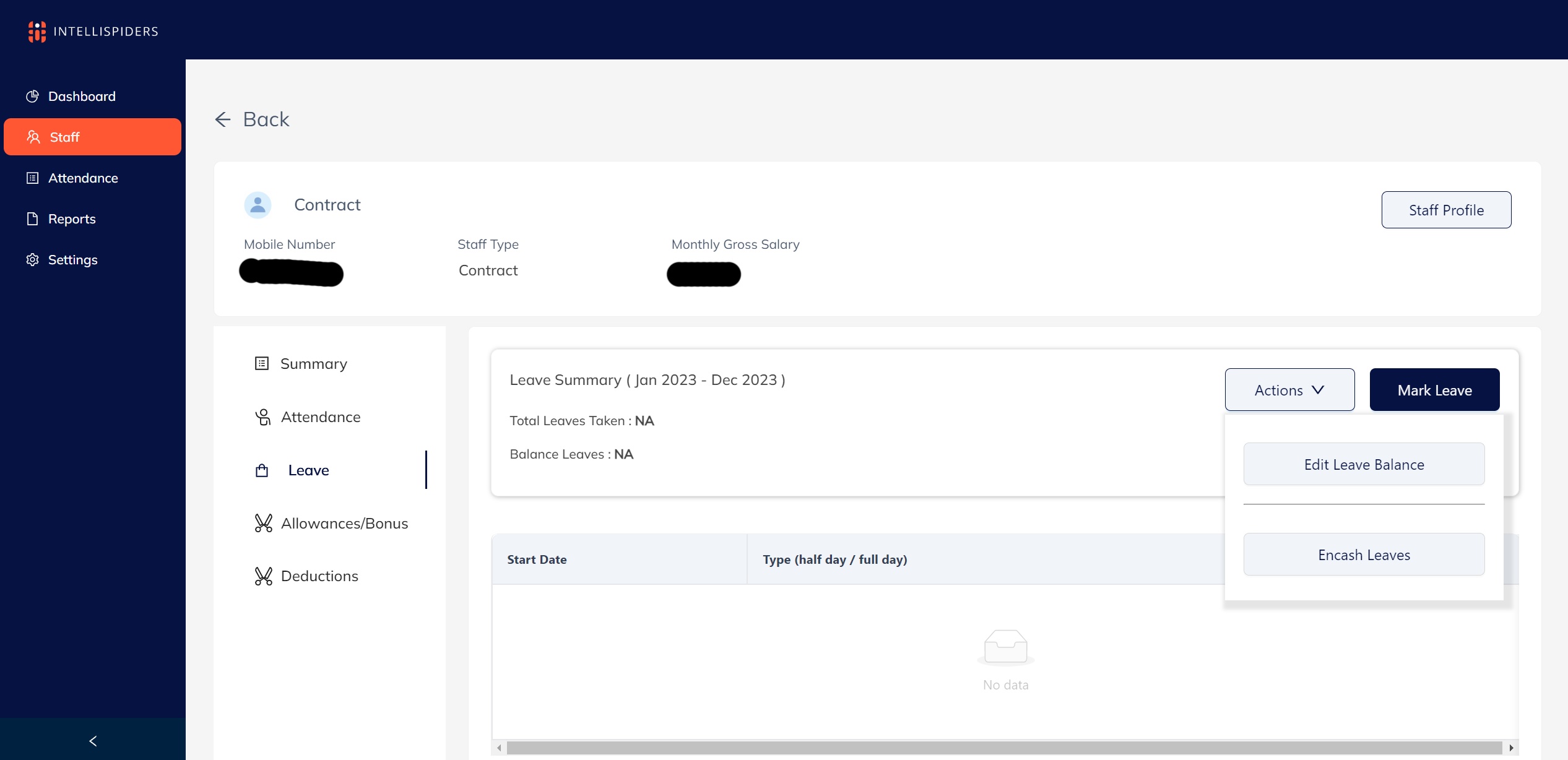Click the Attendance grid icon in sidebar
1568x760 pixels.
coord(32,178)
